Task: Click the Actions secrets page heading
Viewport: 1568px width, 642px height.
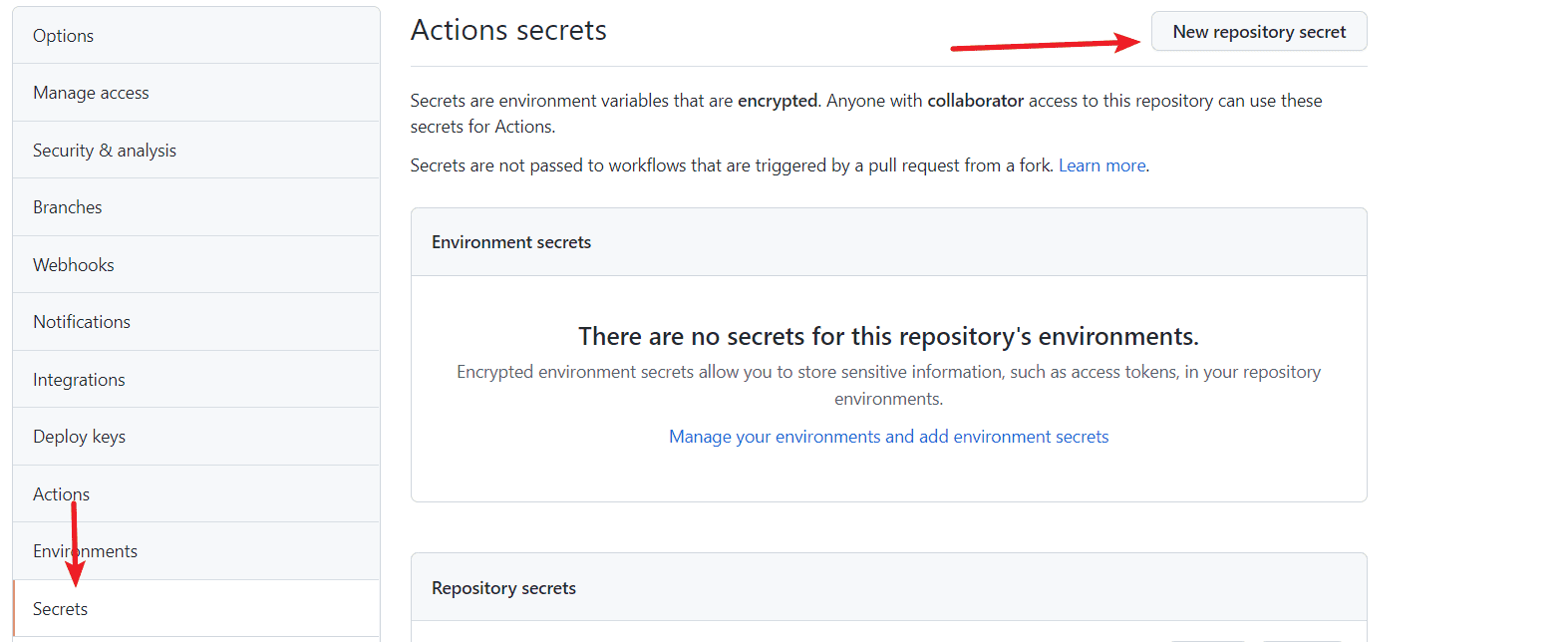Action: coord(508,30)
